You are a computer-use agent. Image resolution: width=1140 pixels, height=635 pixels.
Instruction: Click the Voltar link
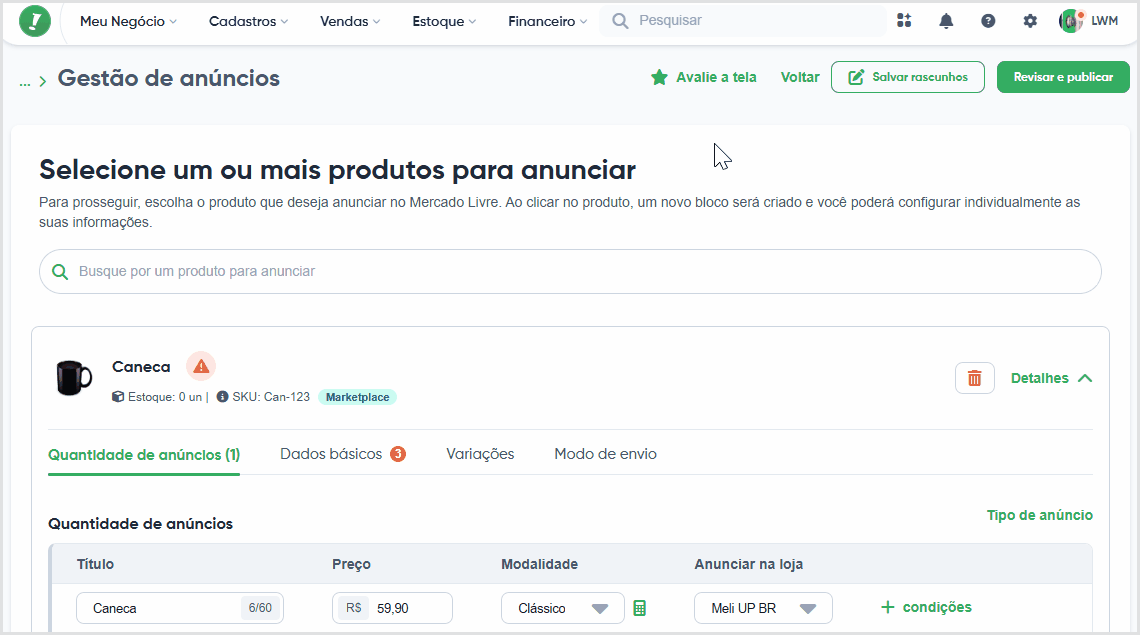800,77
